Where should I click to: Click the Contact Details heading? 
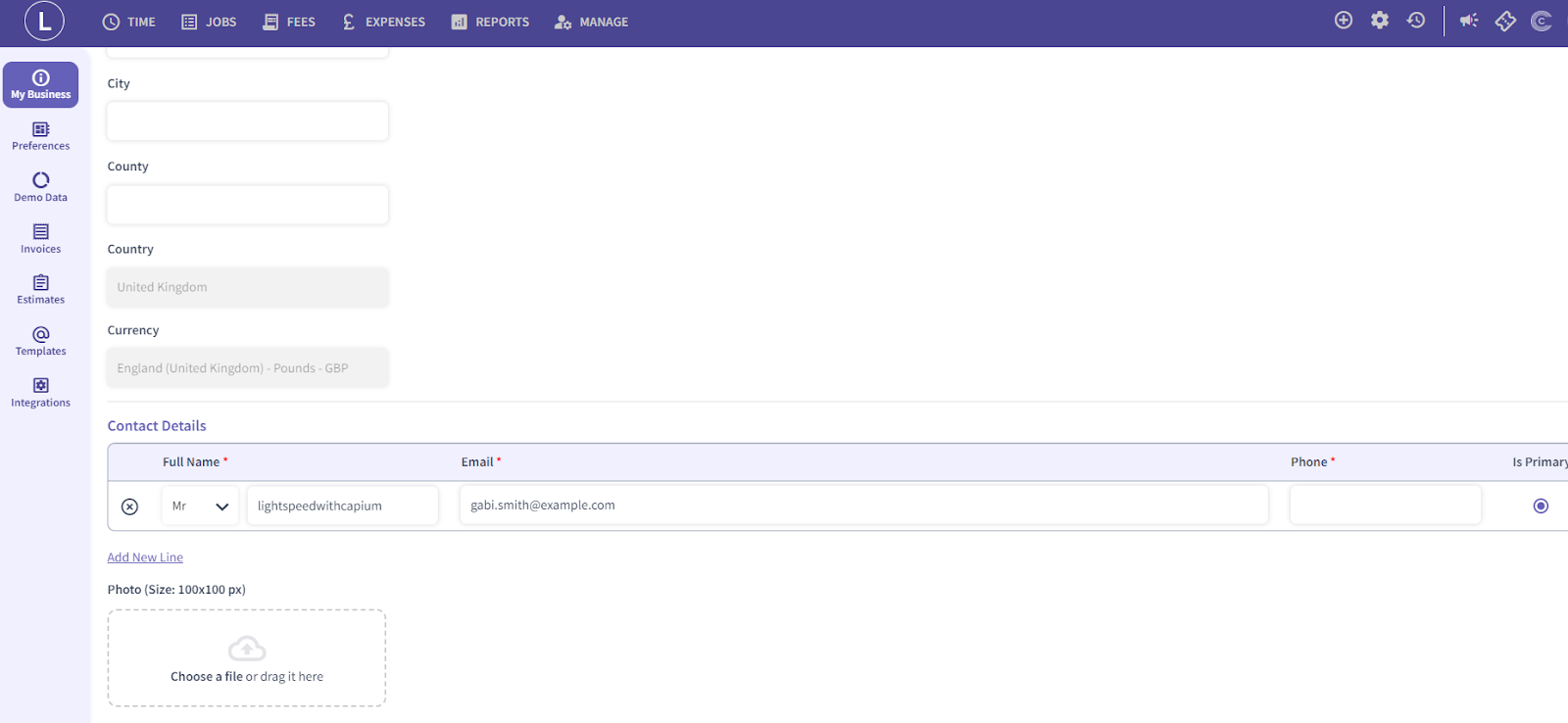coord(157,426)
